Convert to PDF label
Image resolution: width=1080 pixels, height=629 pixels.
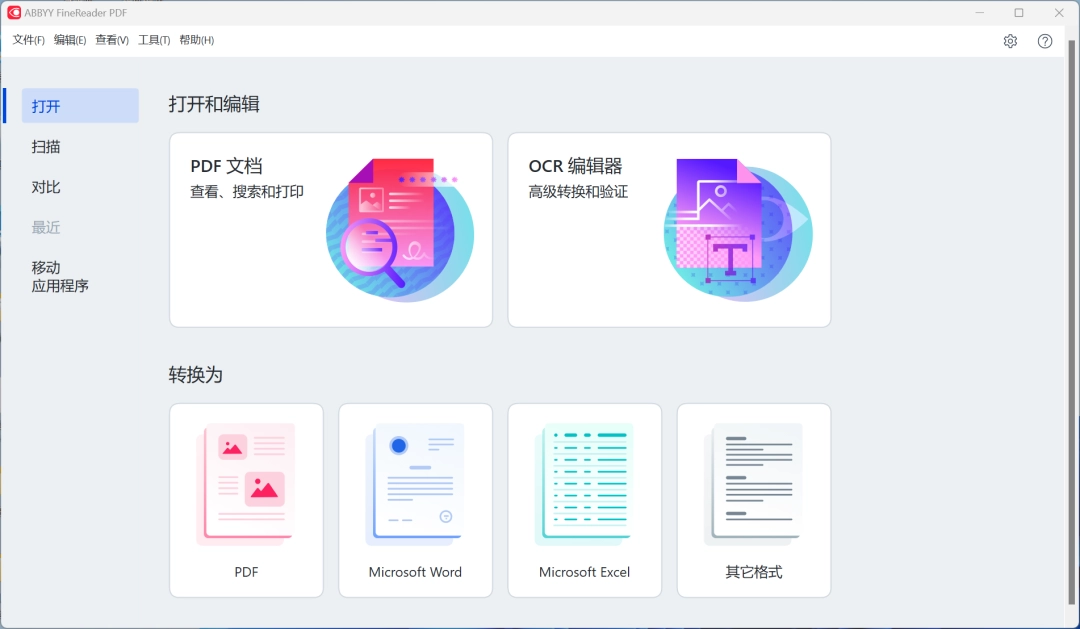[246, 572]
